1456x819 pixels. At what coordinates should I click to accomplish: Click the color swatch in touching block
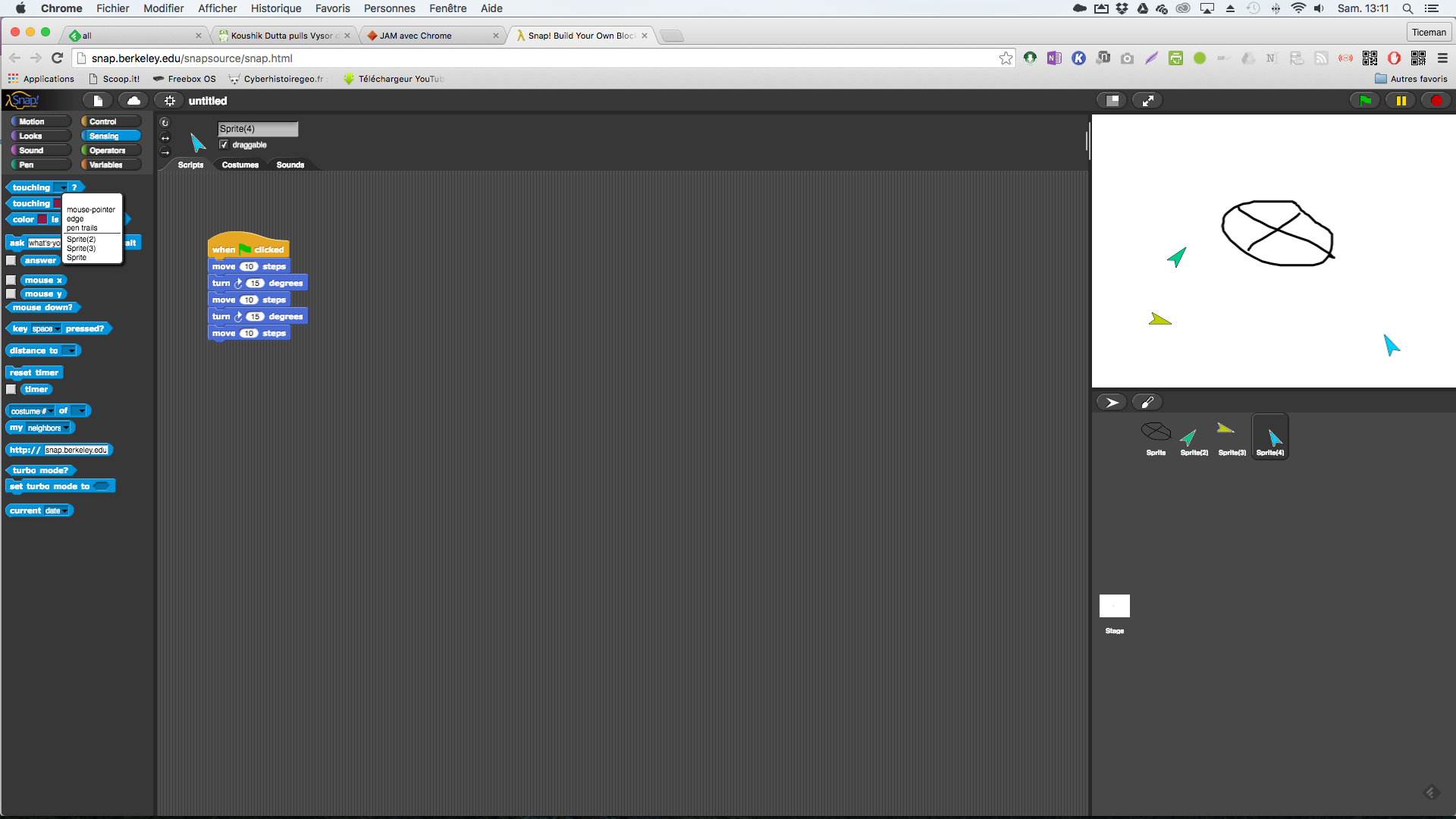pos(58,203)
